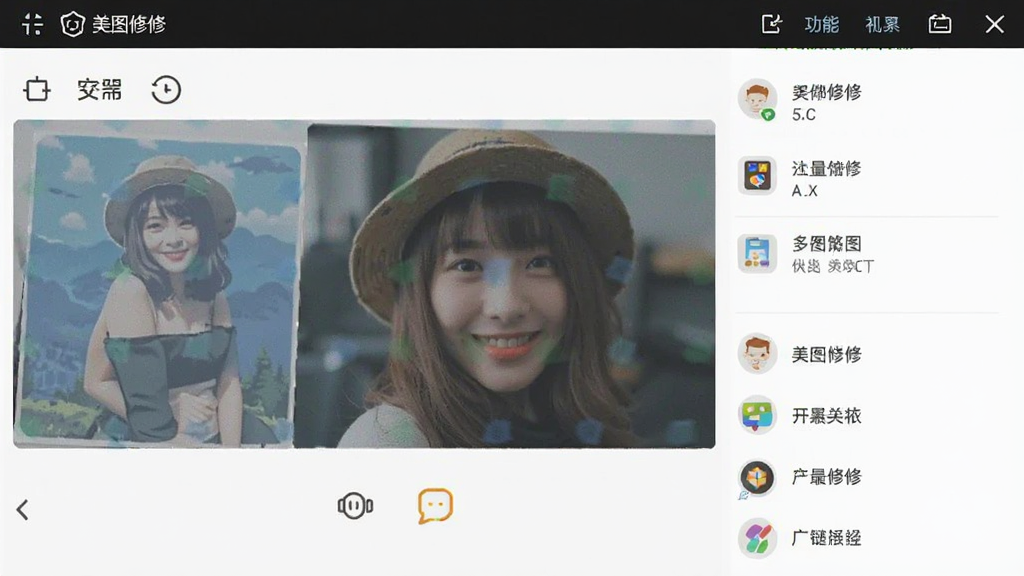Click the exit fullscreen arrows icon
The width and height of the screenshot is (1024, 576).
pyautogui.click(x=32, y=24)
